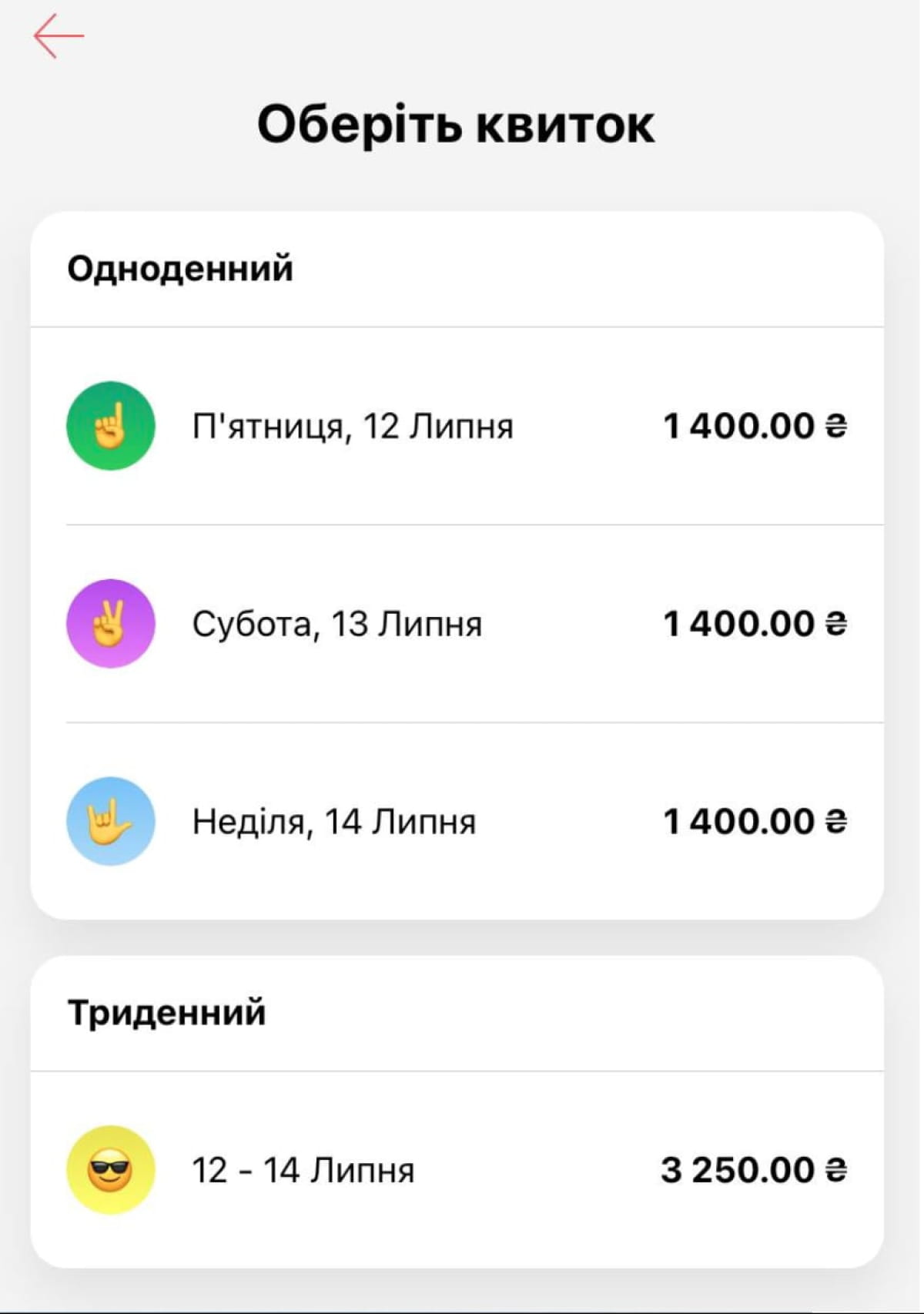Click the Sunday 1 400.00 amount
Screen dimensions: 924x1314
[739, 821]
